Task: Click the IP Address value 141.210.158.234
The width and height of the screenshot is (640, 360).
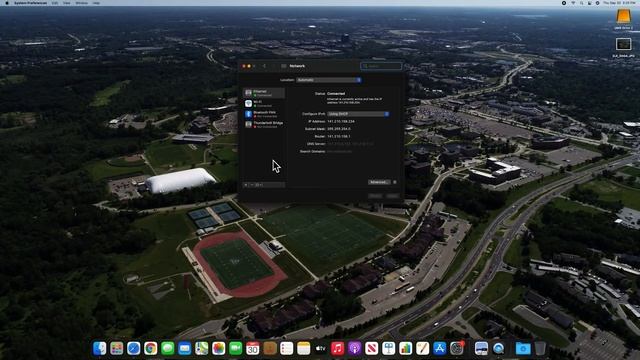Action: point(341,121)
